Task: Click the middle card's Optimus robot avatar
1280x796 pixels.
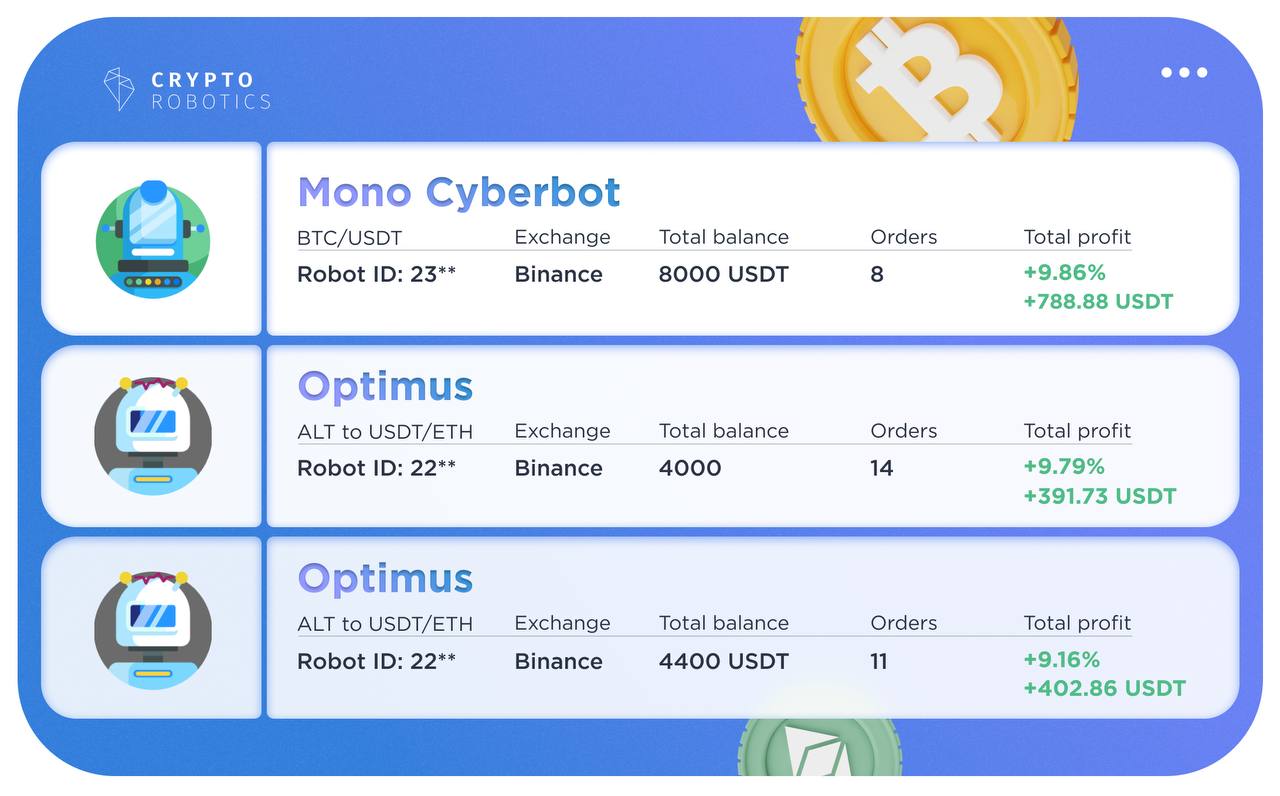Action: point(153,435)
